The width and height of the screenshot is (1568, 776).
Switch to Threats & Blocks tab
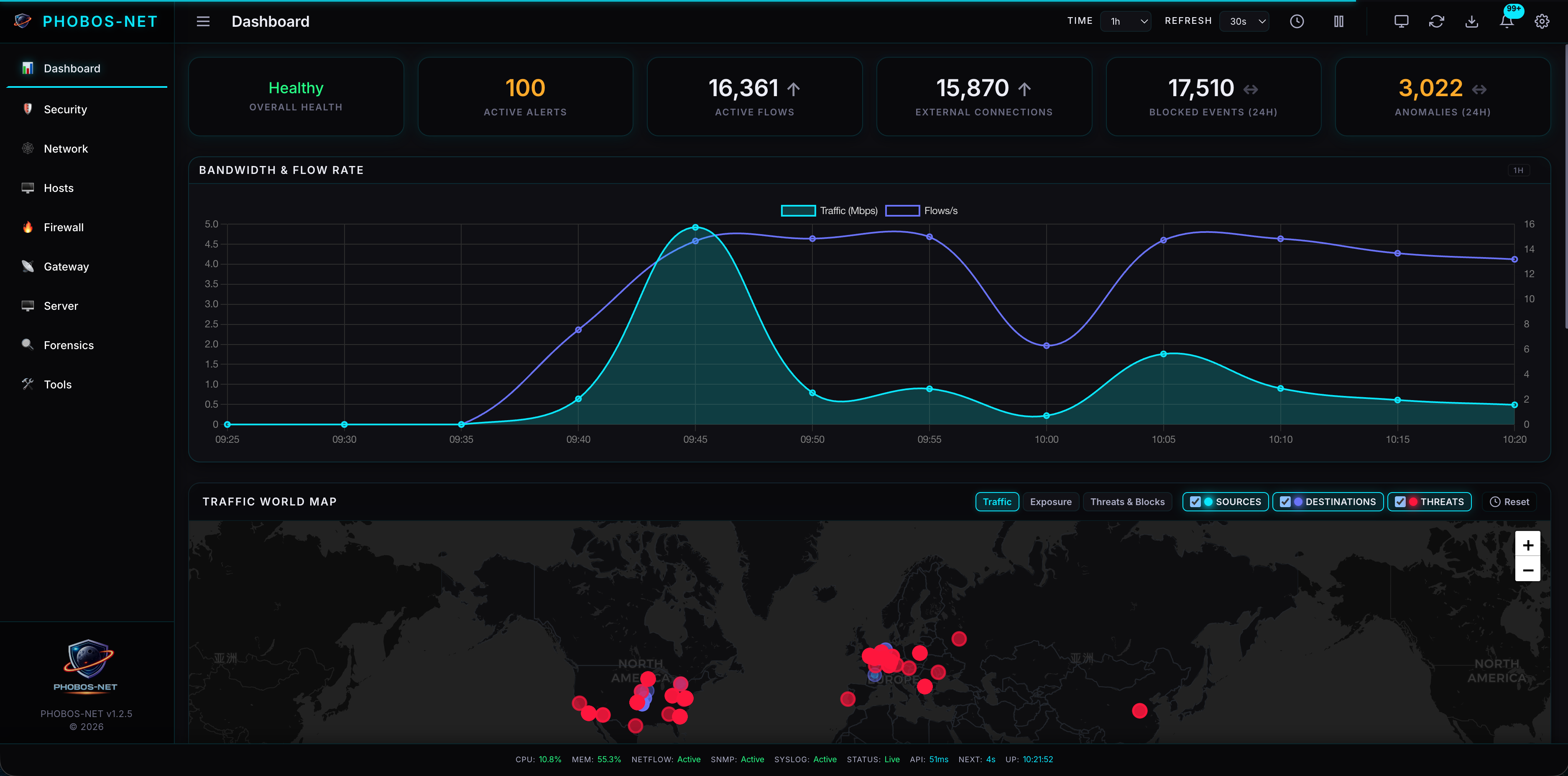[1127, 501]
